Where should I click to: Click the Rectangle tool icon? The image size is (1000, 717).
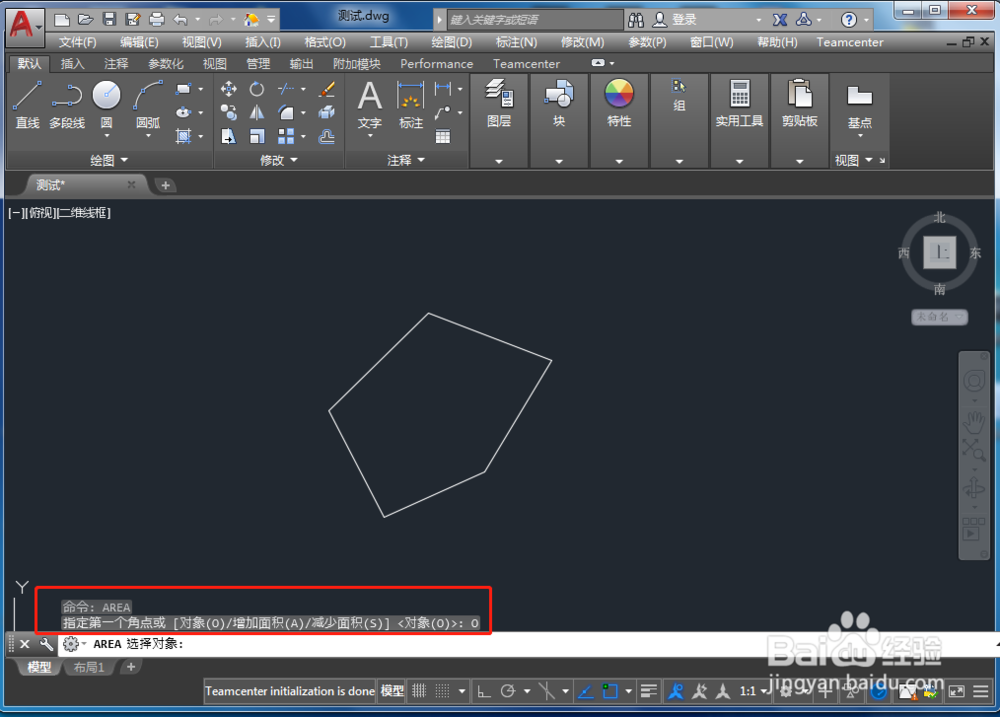click(184, 89)
